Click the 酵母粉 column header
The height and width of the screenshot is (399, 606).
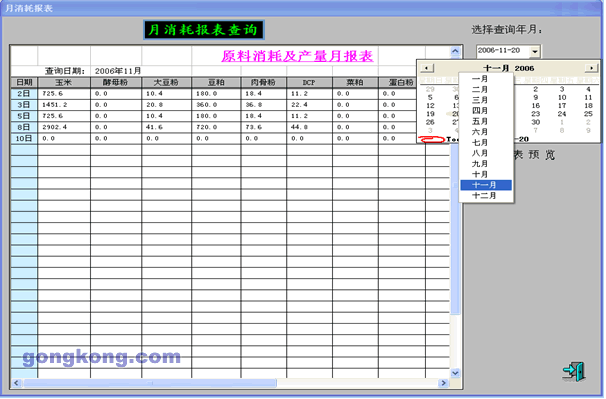(116, 83)
